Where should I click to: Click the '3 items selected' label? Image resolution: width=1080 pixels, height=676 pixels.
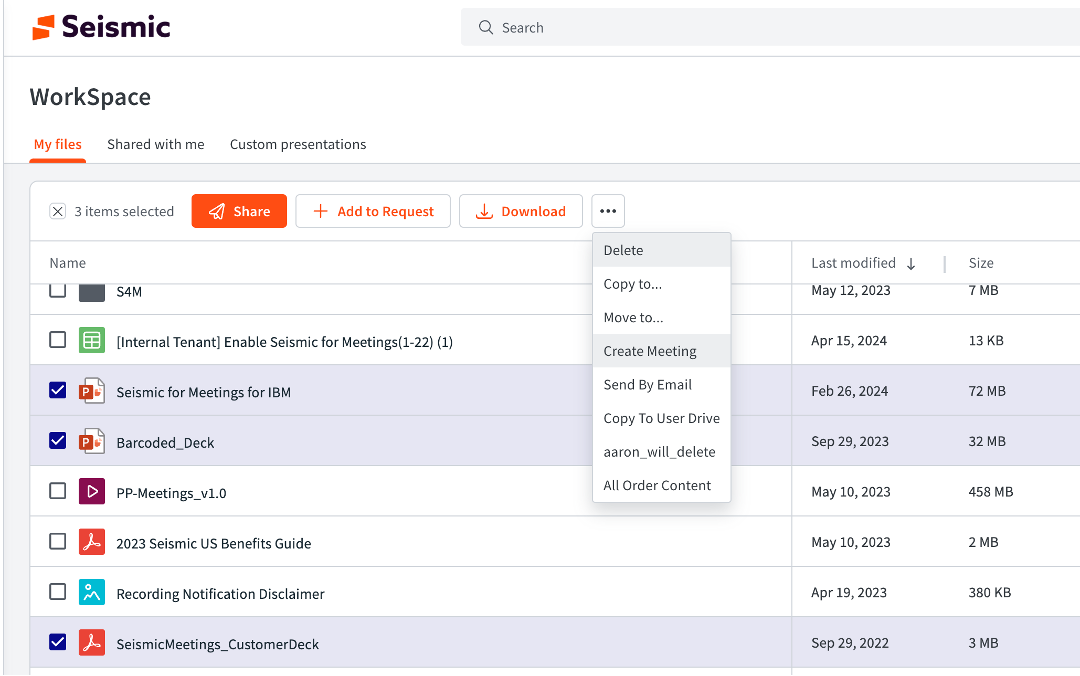click(x=124, y=212)
